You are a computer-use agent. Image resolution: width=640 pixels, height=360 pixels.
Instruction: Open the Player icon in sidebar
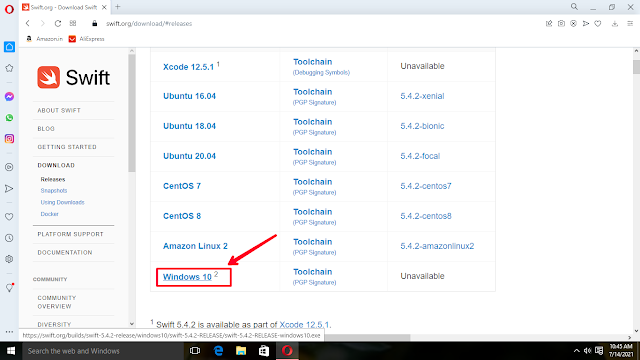pyautogui.click(x=9, y=167)
